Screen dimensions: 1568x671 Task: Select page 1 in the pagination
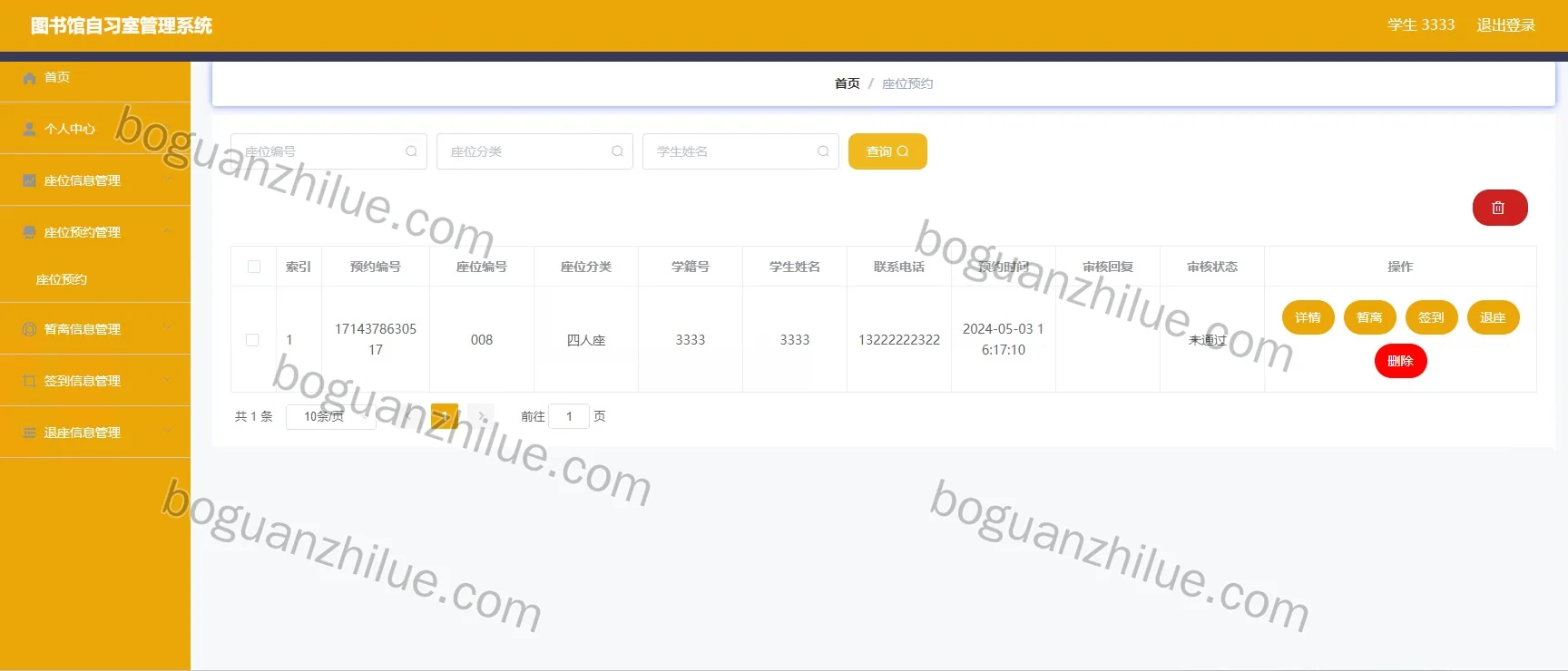445,416
